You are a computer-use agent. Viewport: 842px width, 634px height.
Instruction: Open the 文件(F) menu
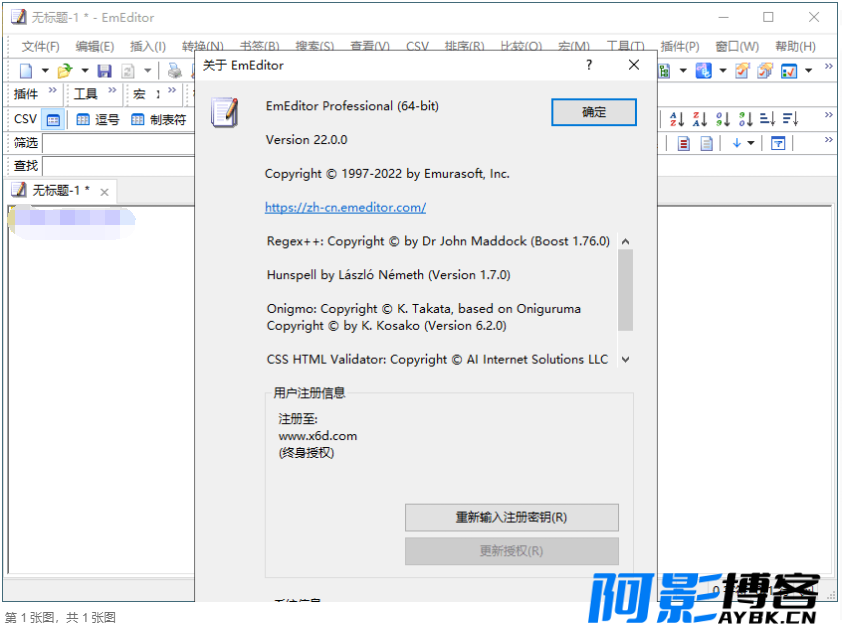click(x=40, y=47)
